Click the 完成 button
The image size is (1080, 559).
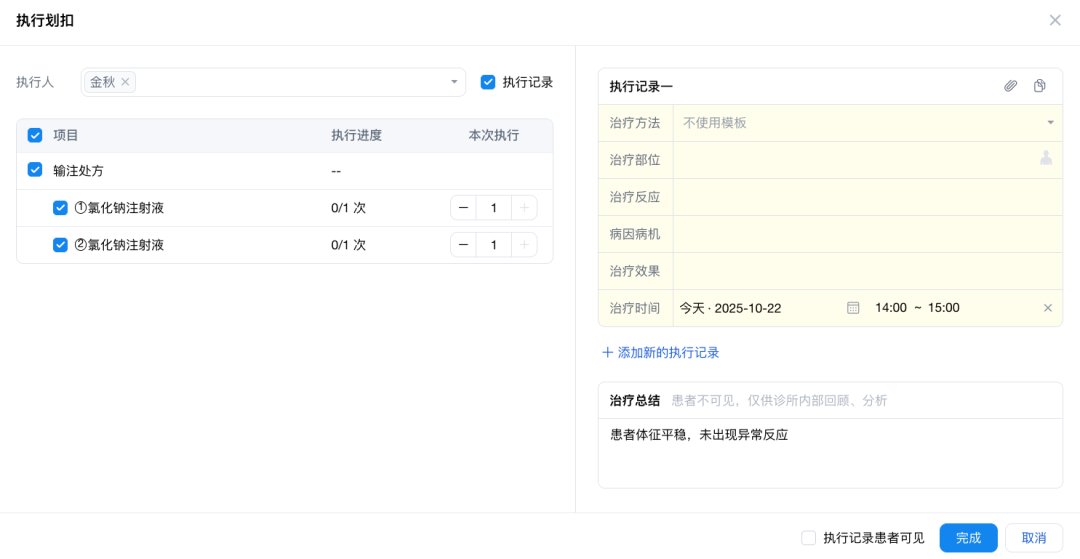[968, 538]
